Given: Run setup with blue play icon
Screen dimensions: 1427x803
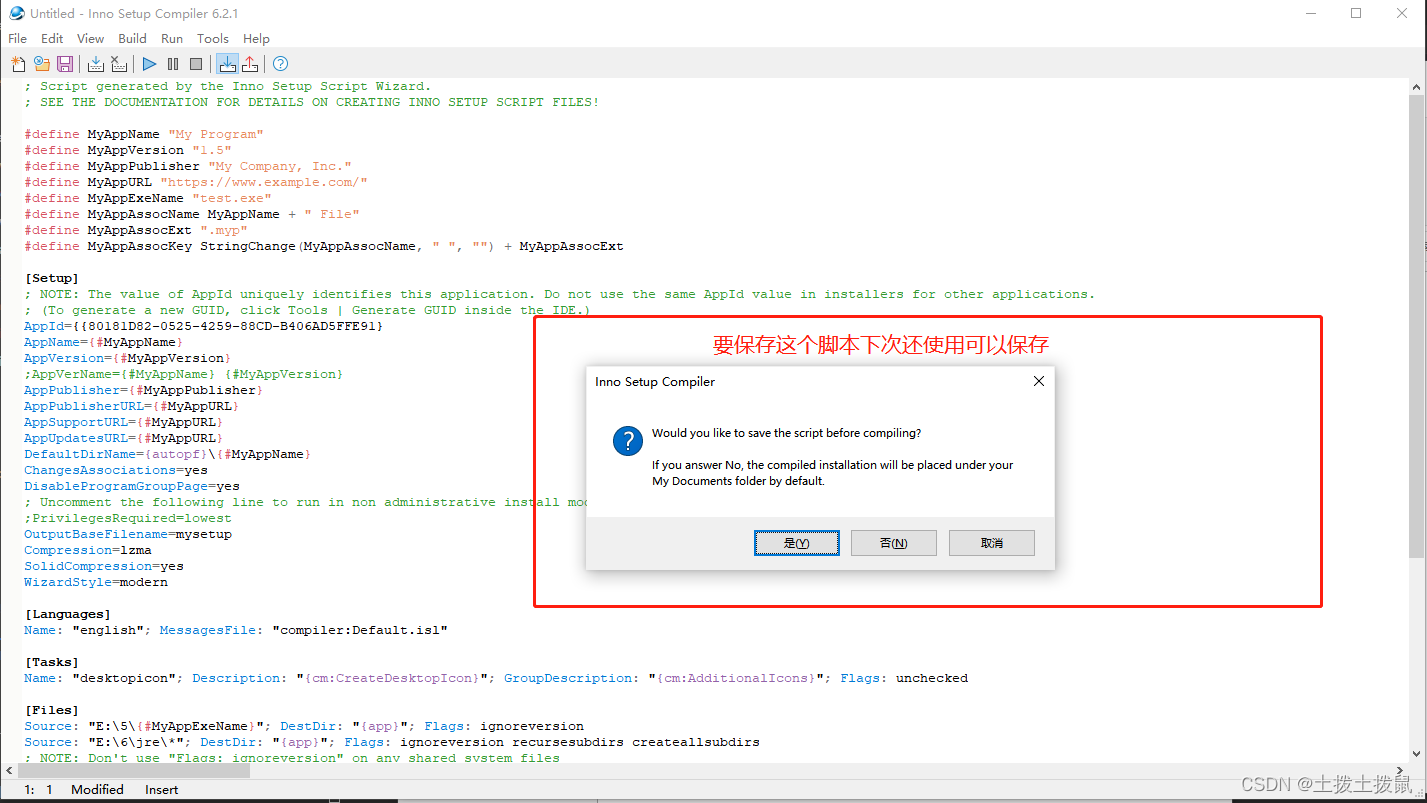Looking at the screenshot, I should pyautogui.click(x=150, y=64).
